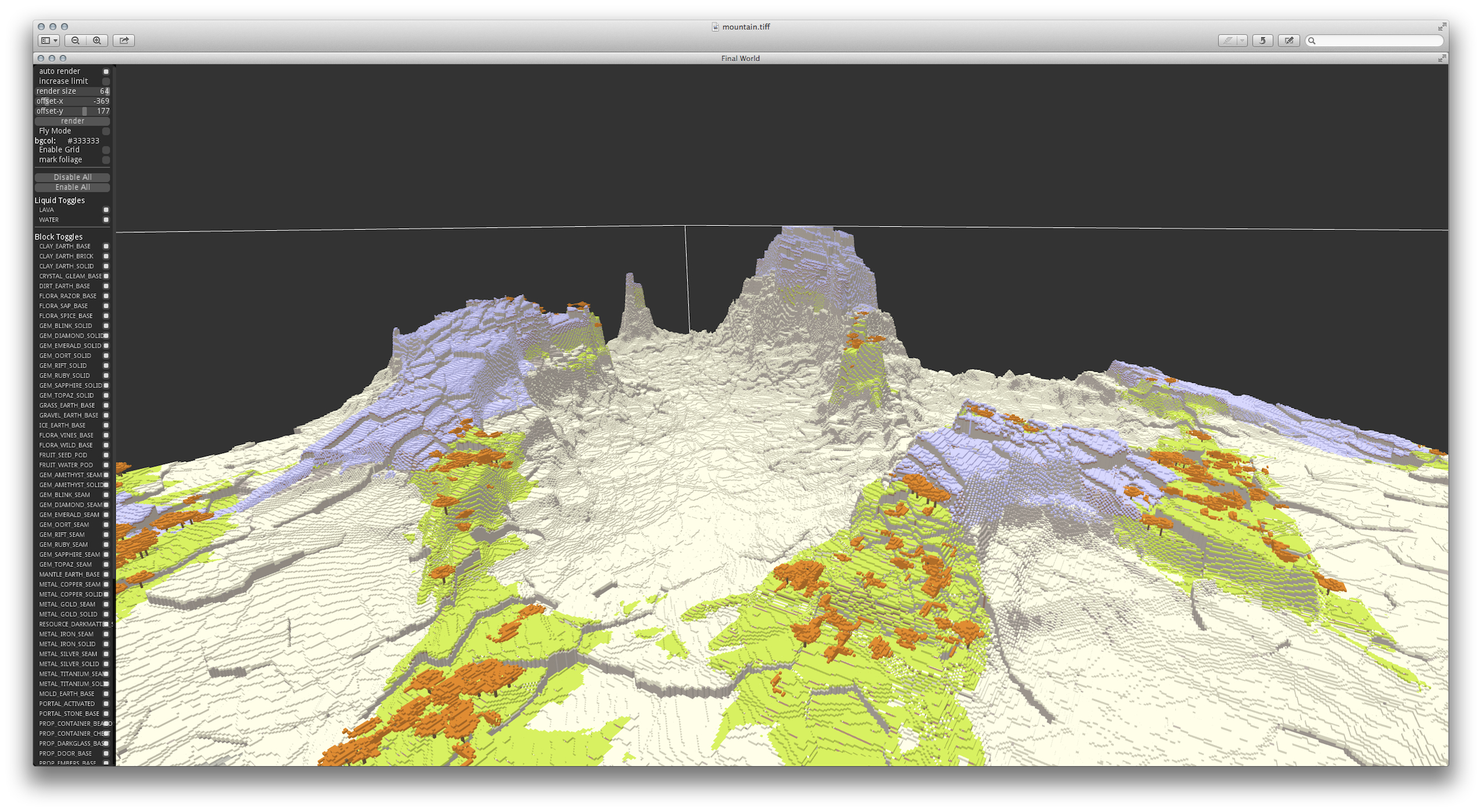Click the rotate left icon
Viewport: 1482px width, 812px height.
click(1262, 41)
